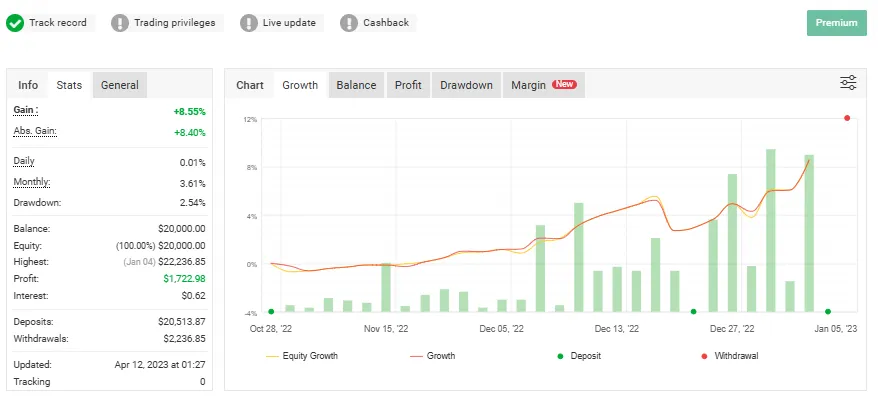Click the 3.61% monthly value
This screenshot has width=878, height=396.
coord(193,184)
